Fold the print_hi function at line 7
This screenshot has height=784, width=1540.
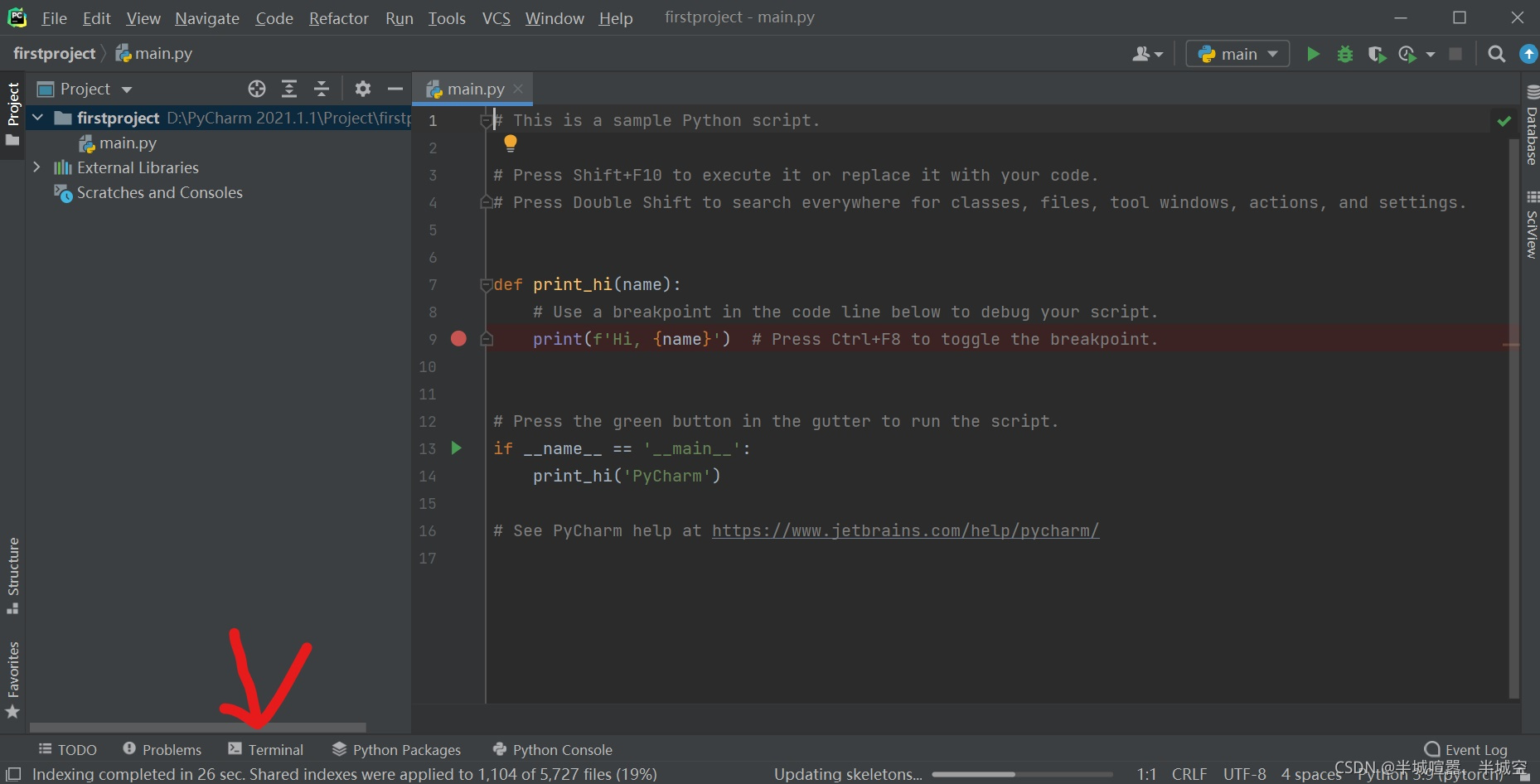(x=487, y=285)
